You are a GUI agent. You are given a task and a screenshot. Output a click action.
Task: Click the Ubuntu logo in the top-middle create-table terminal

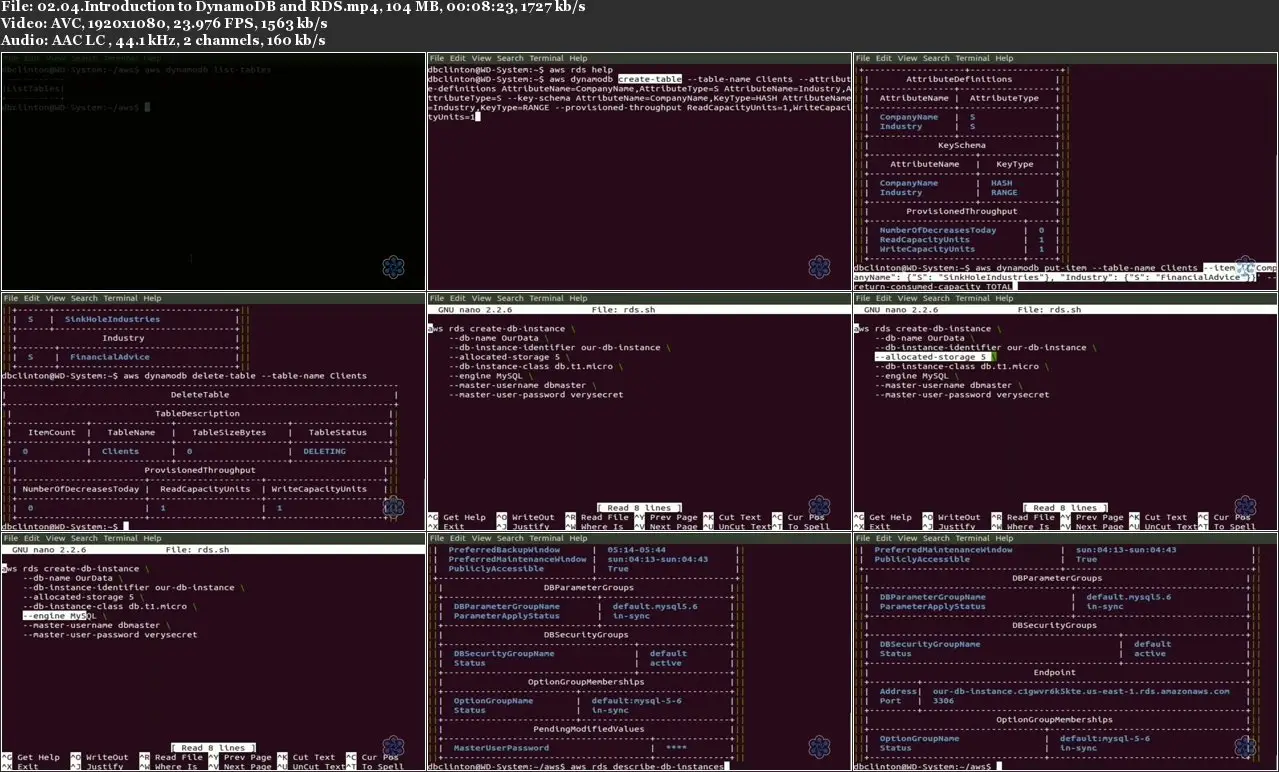(x=819, y=265)
